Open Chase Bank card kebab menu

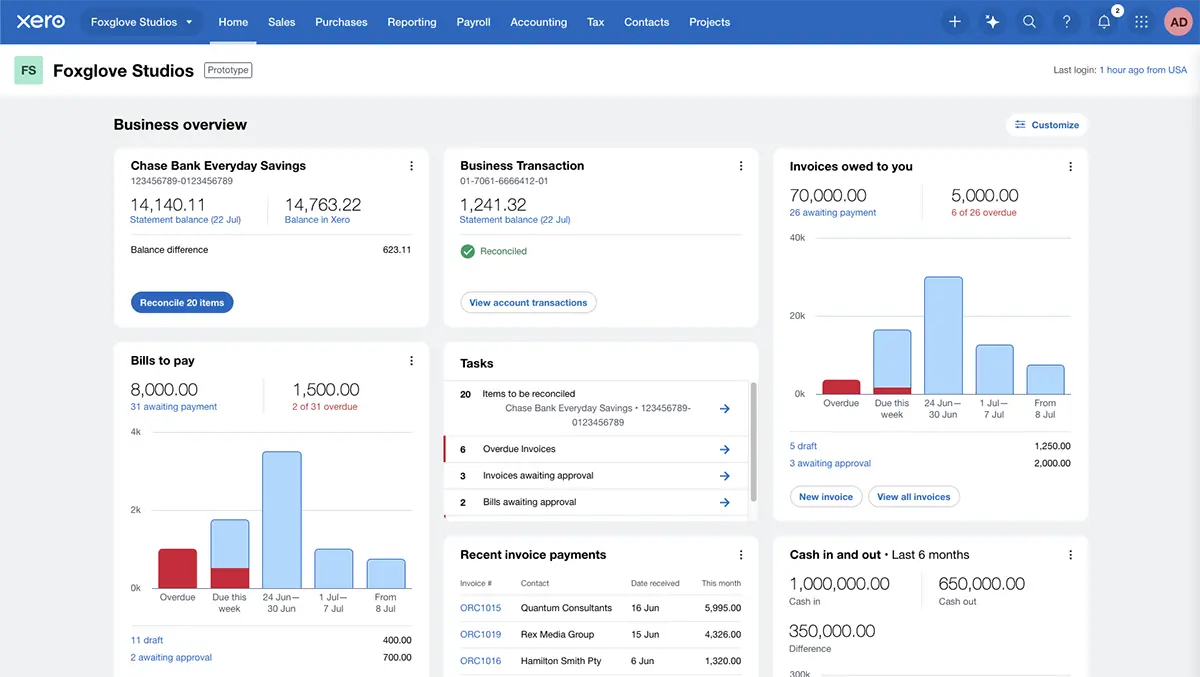411,165
